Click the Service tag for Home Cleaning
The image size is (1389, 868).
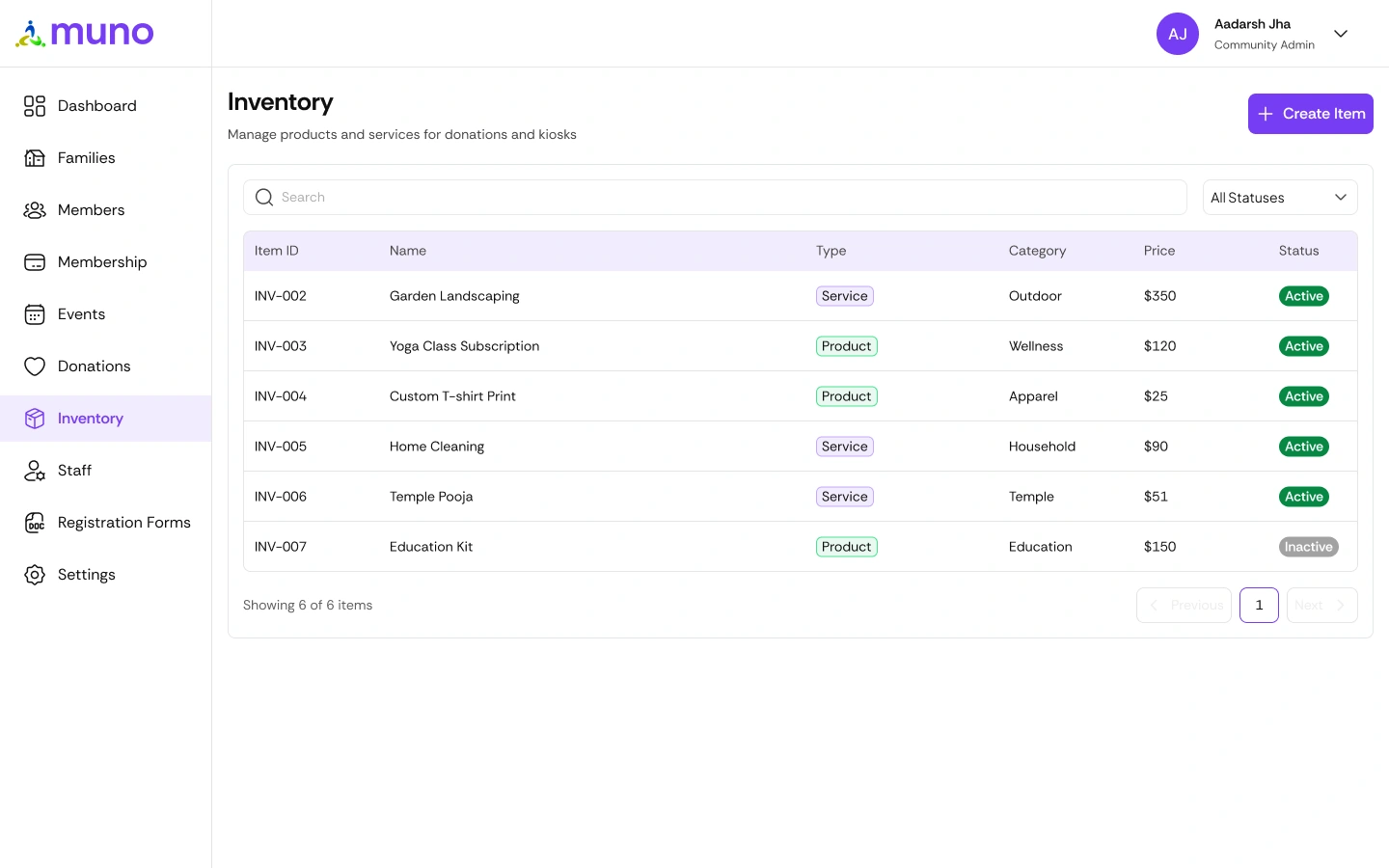click(845, 447)
